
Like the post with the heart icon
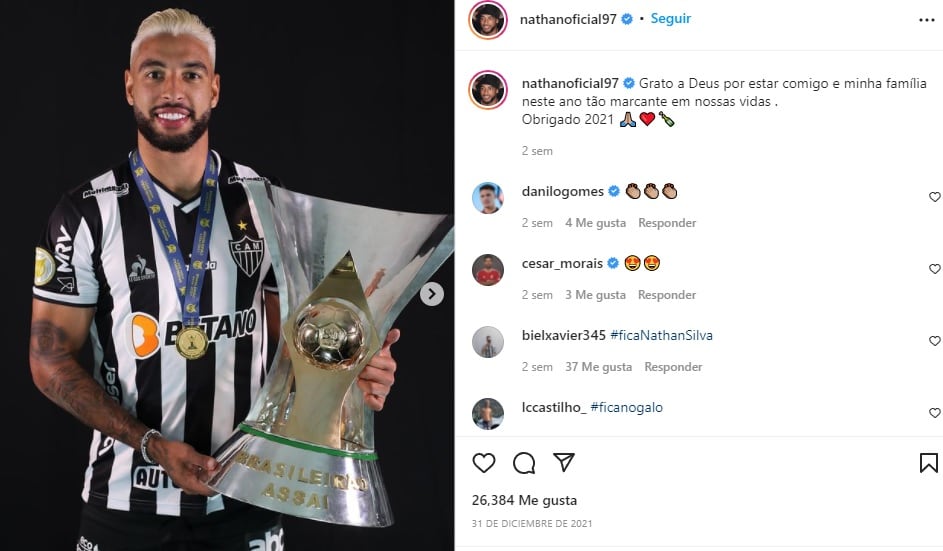(x=484, y=463)
